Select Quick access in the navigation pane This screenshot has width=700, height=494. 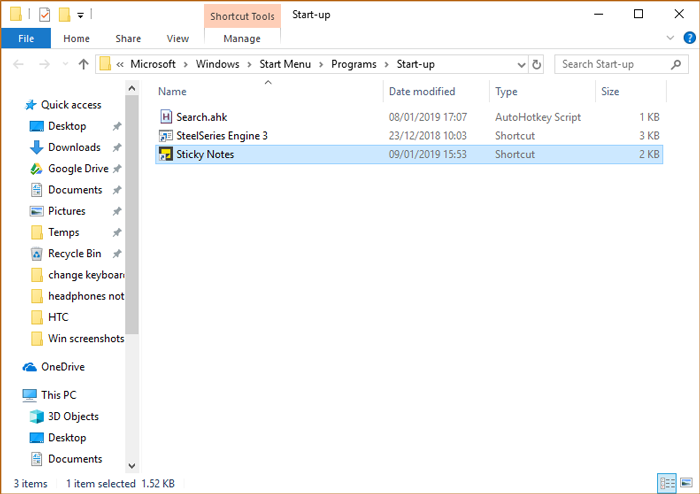click(x=71, y=105)
